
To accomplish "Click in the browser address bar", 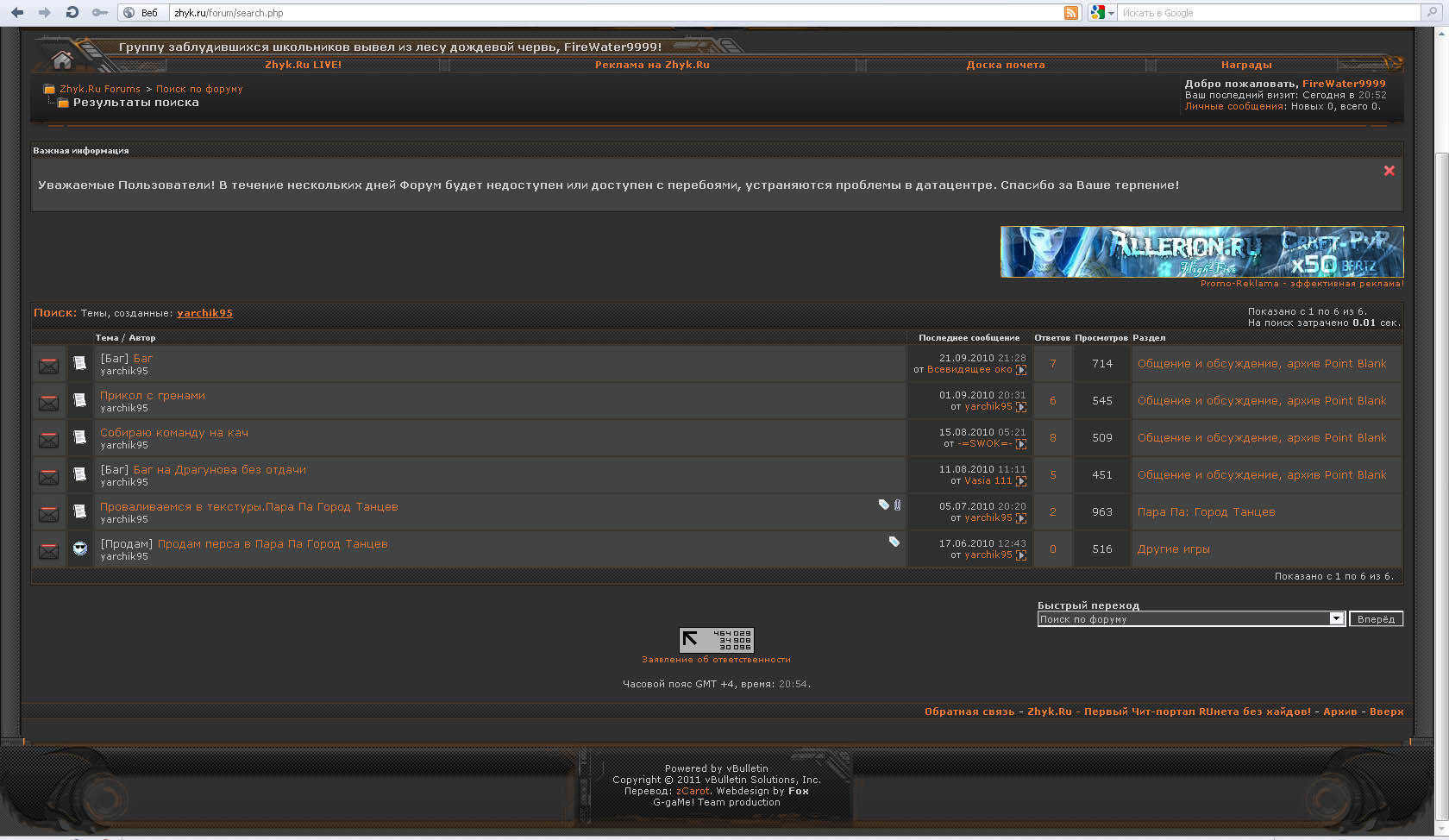I will [x=604, y=13].
